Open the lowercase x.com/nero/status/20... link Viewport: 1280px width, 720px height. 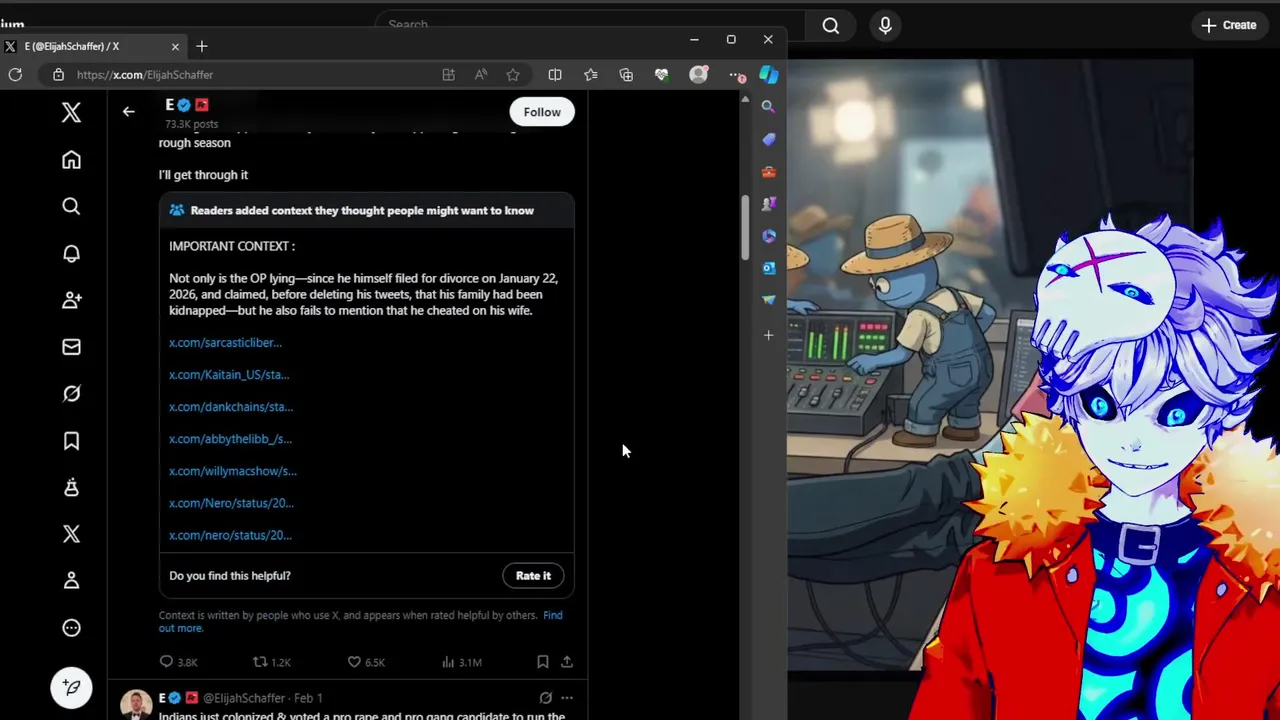(x=230, y=535)
